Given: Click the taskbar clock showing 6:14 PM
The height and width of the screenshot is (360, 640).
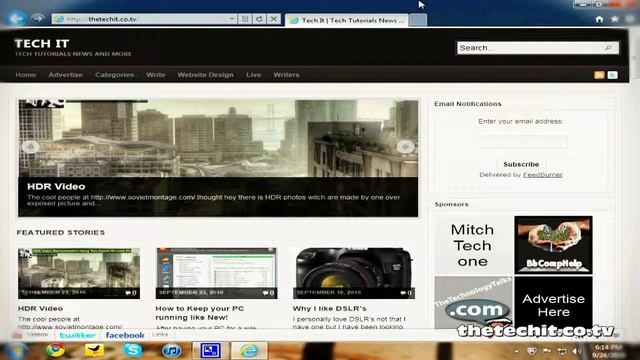Looking at the screenshot, I should tap(607, 351).
